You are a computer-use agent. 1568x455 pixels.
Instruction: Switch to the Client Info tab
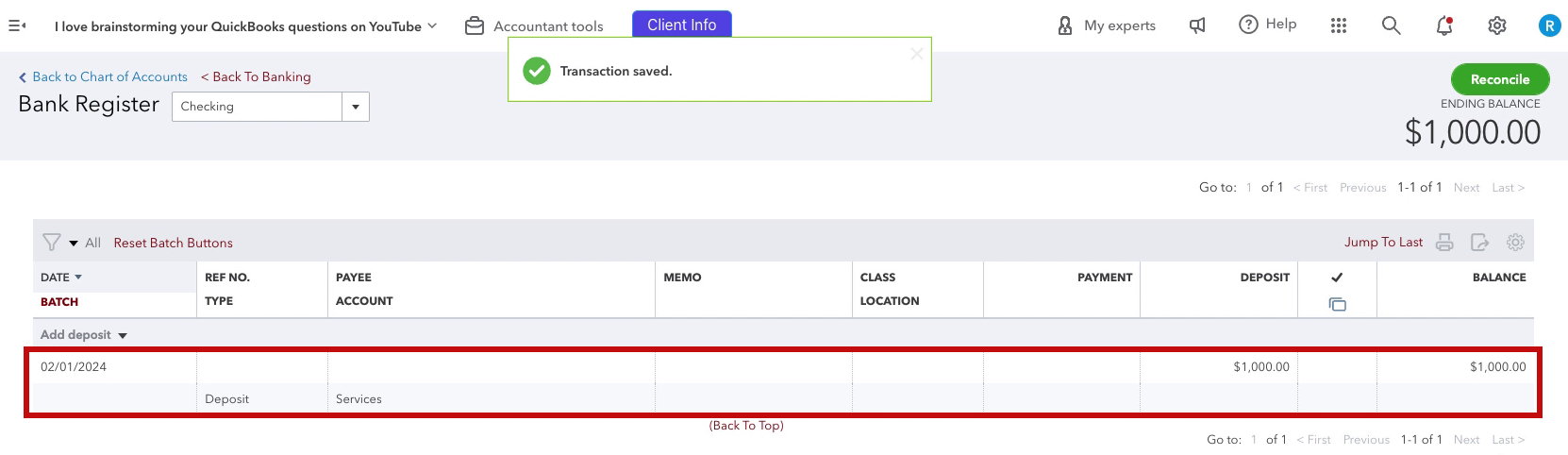coord(682,25)
